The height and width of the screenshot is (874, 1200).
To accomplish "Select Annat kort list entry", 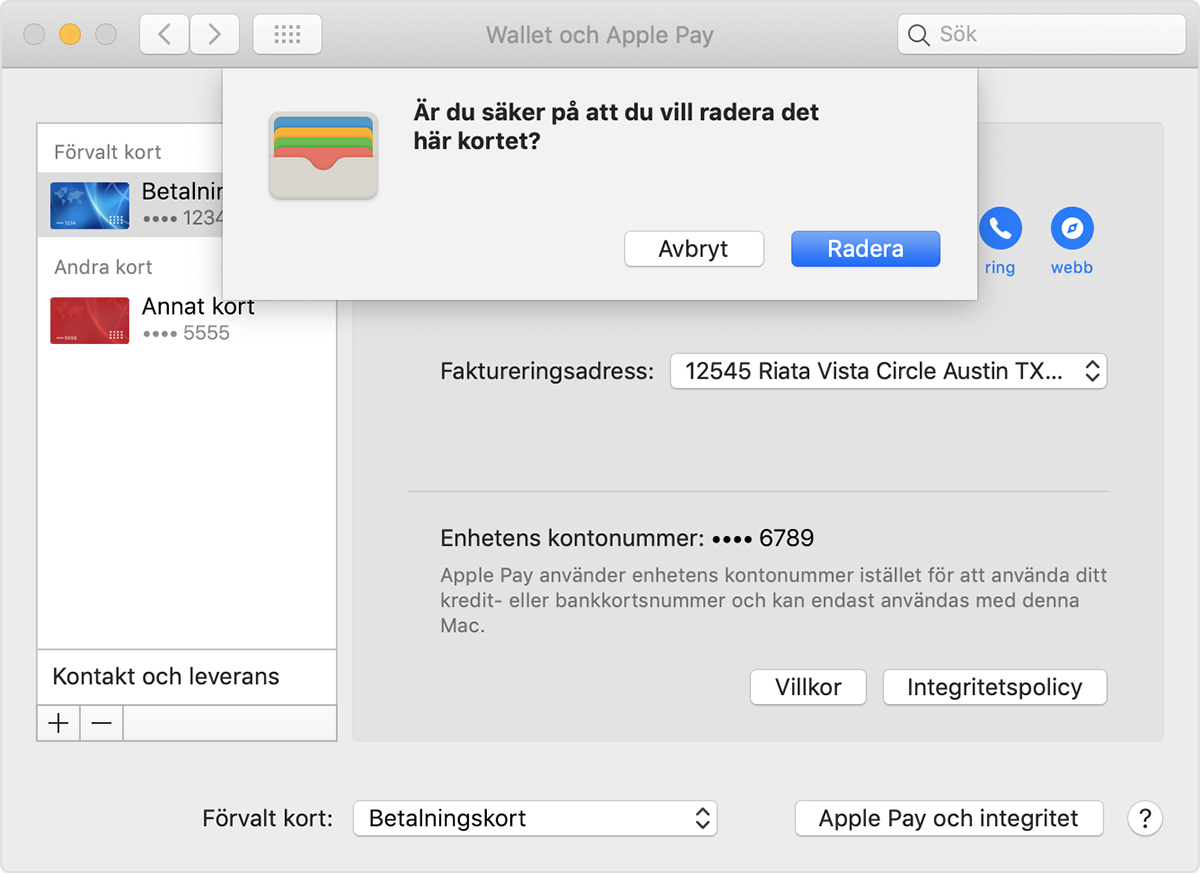I will coord(187,320).
